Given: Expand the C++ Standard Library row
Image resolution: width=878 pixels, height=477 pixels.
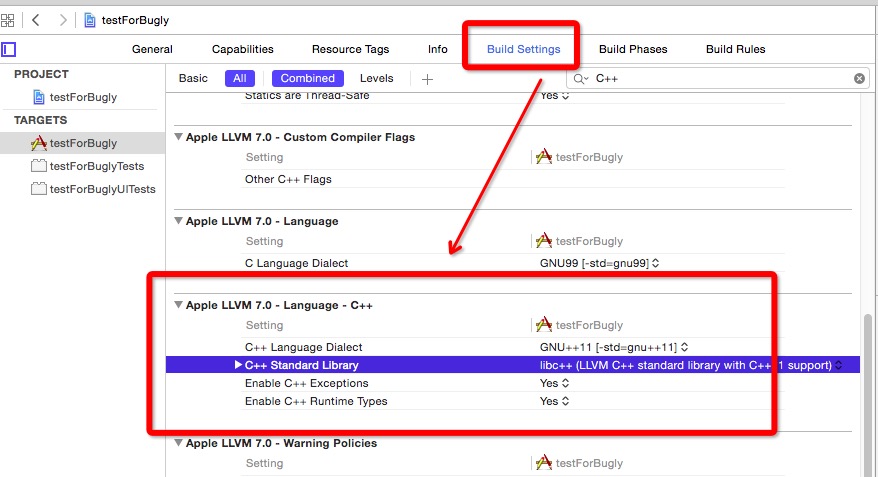Looking at the screenshot, I should pyautogui.click(x=238, y=365).
